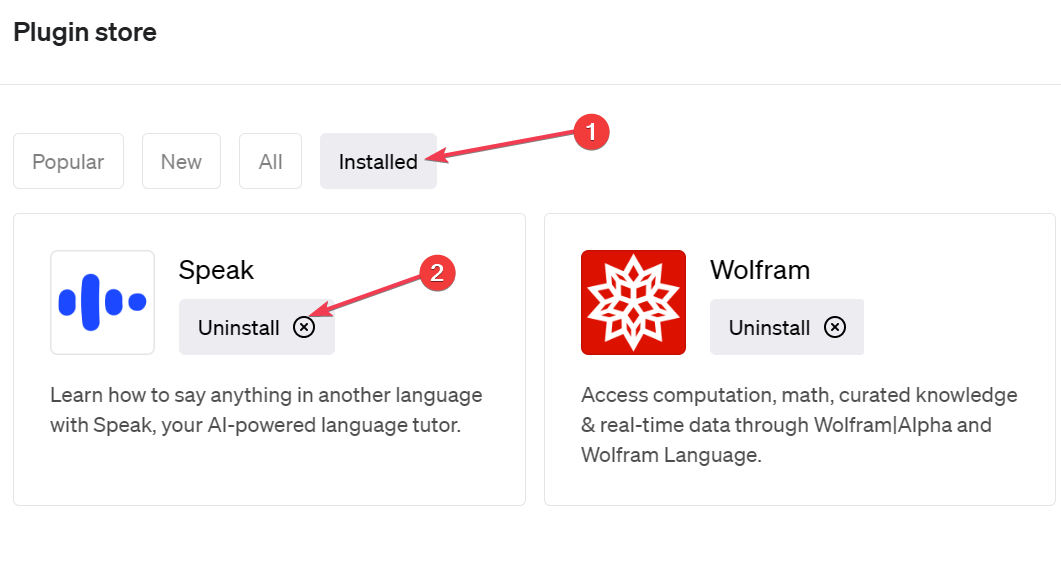
Task: Click the red annotation badge numbered 1
Action: [x=591, y=132]
